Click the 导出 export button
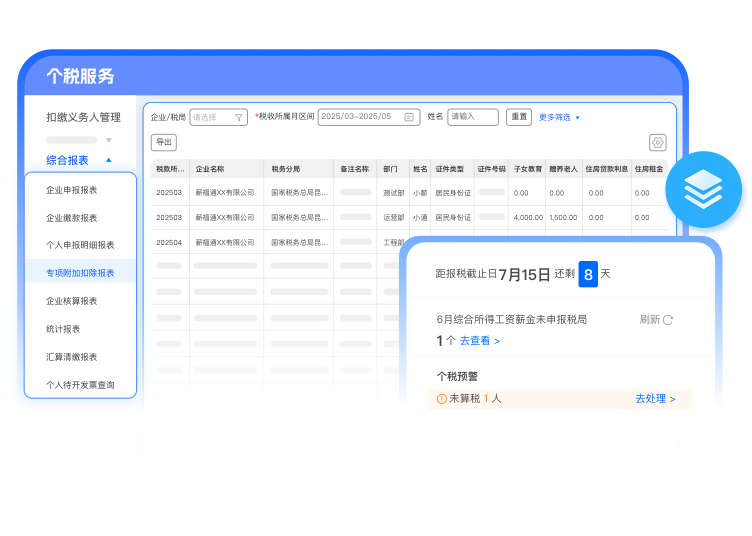The width and height of the screenshot is (752, 536). (x=163, y=142)
